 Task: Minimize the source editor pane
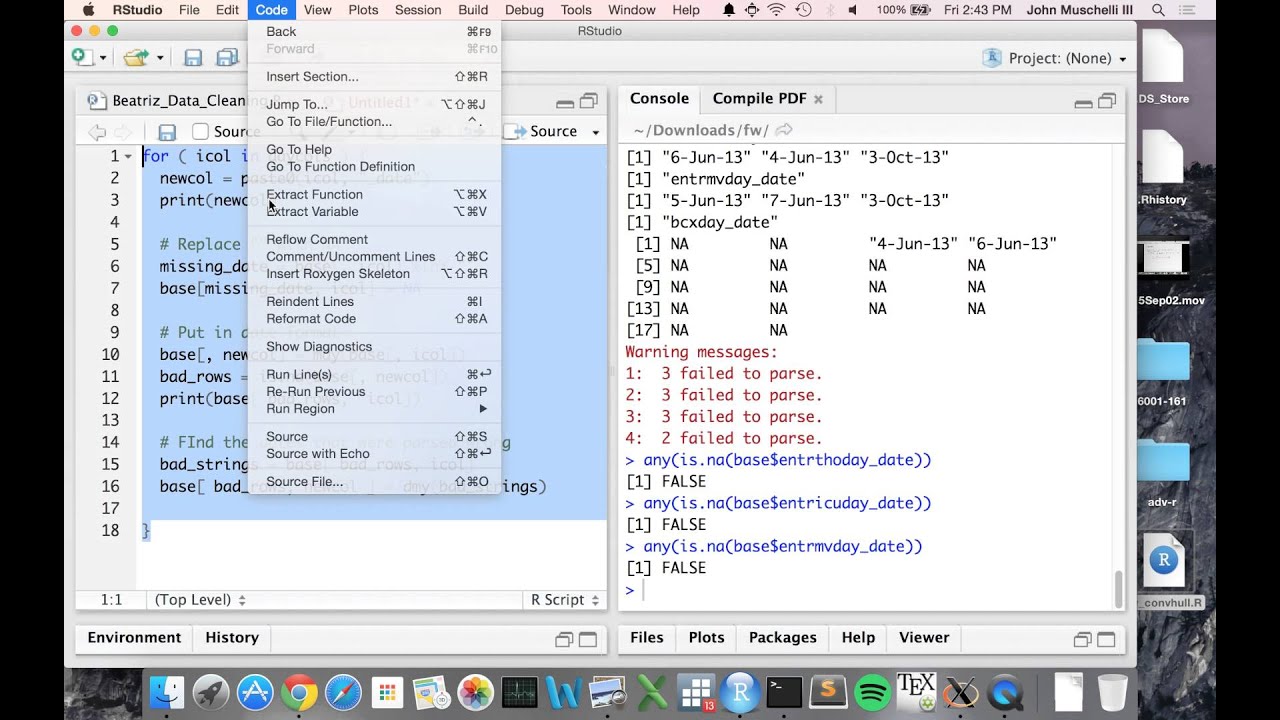pos(565,102)
